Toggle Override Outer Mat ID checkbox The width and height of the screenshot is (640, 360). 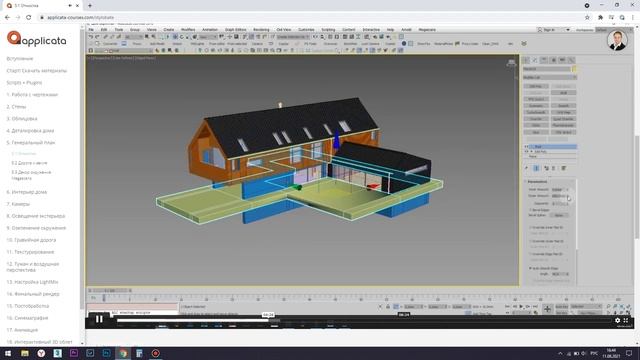[530, 241]
